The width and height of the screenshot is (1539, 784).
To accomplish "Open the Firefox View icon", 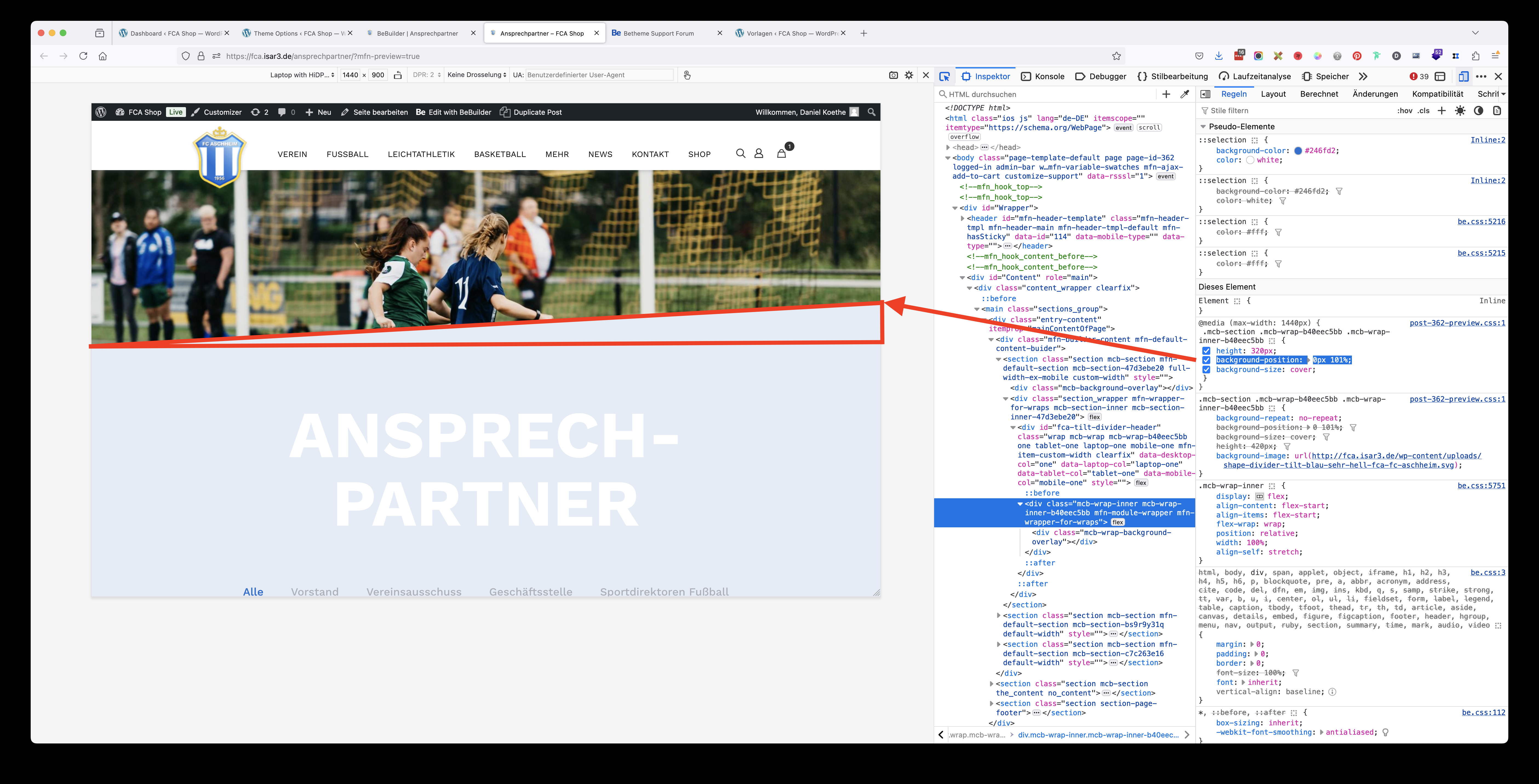I will pos(99,33).
